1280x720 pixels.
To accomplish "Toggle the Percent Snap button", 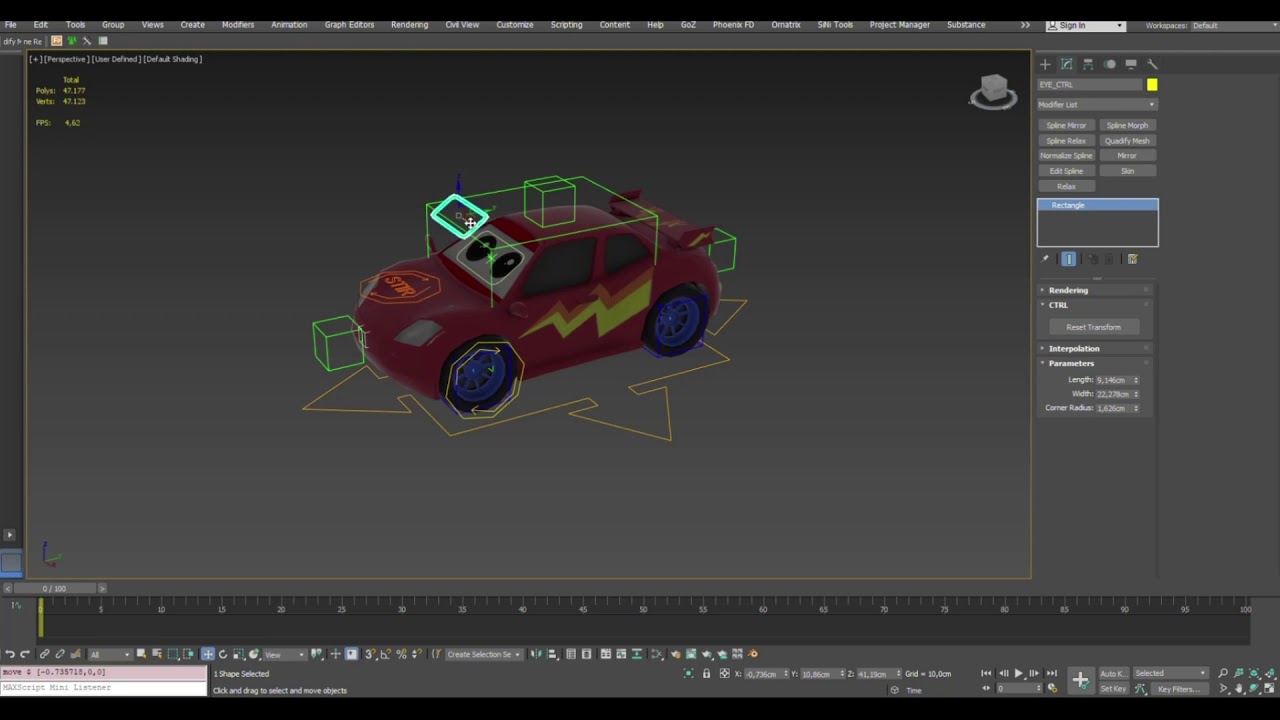I will (401, 654).
